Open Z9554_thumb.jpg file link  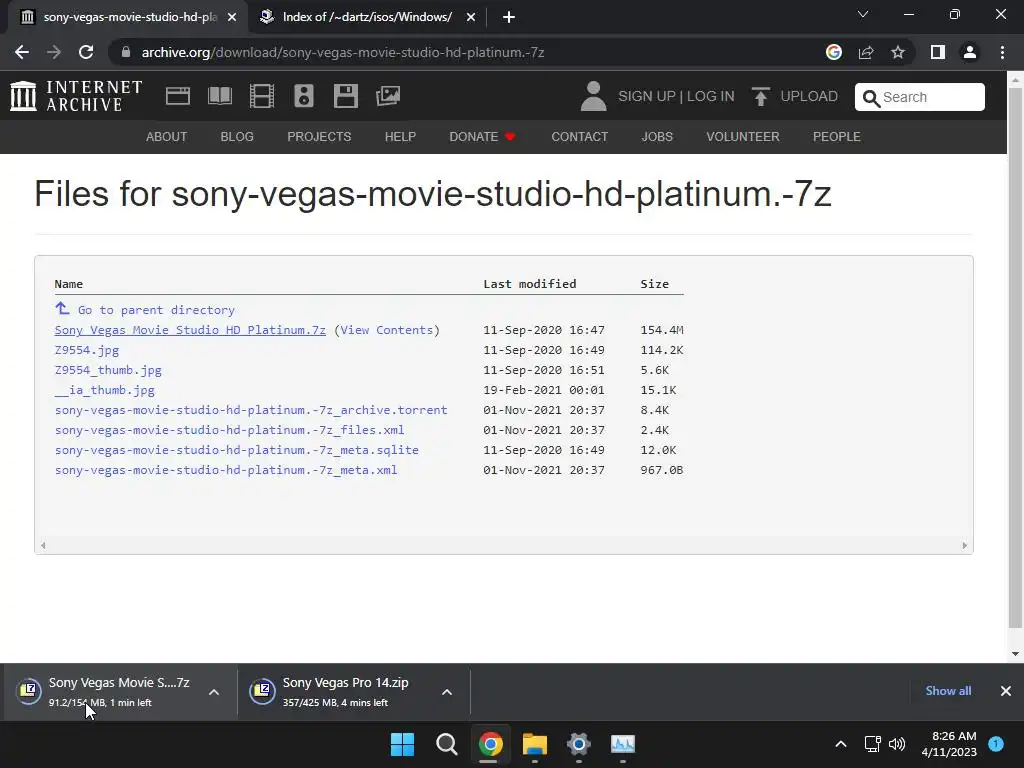click(x=108, y=370)
